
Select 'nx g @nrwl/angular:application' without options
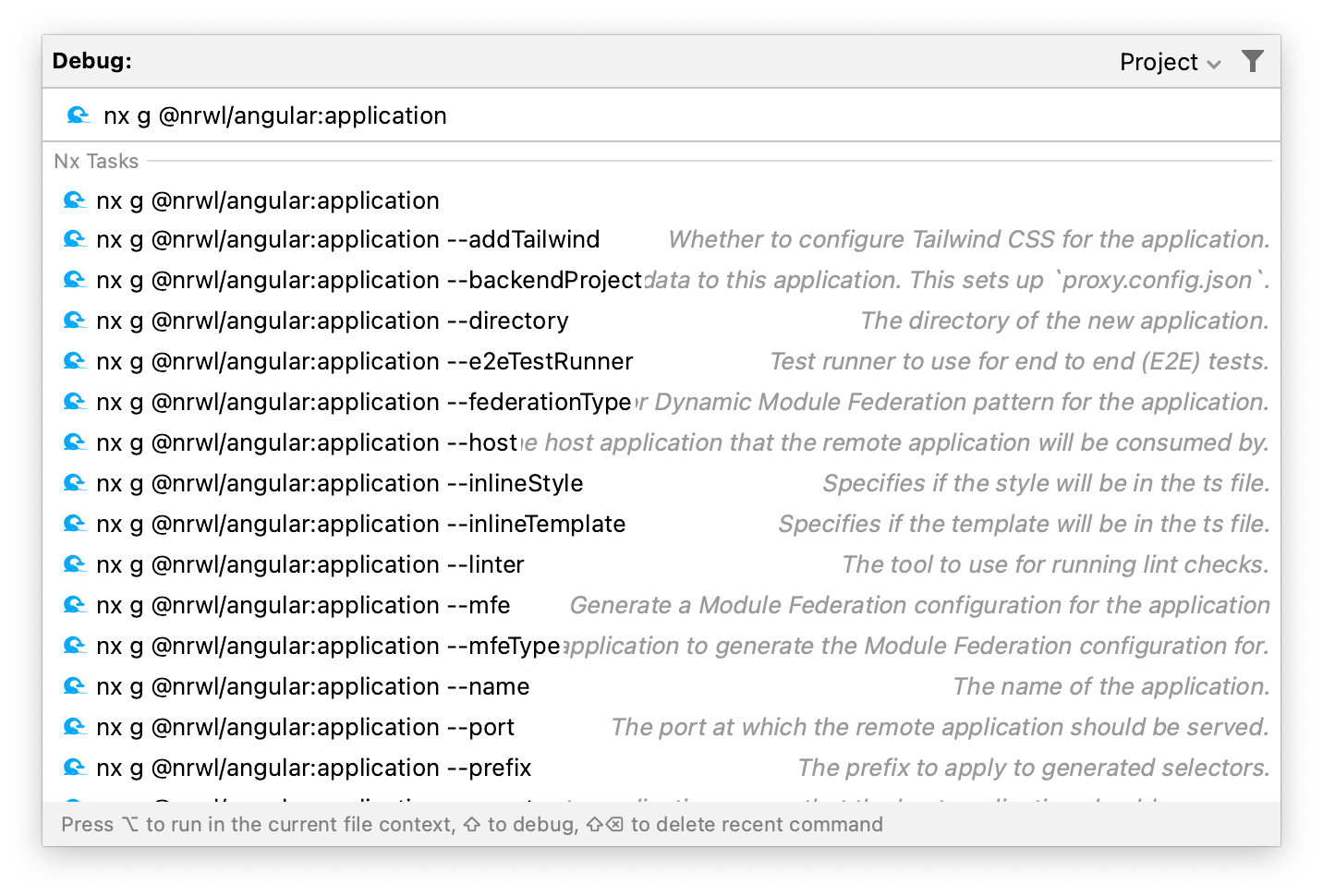pos(661,200)
